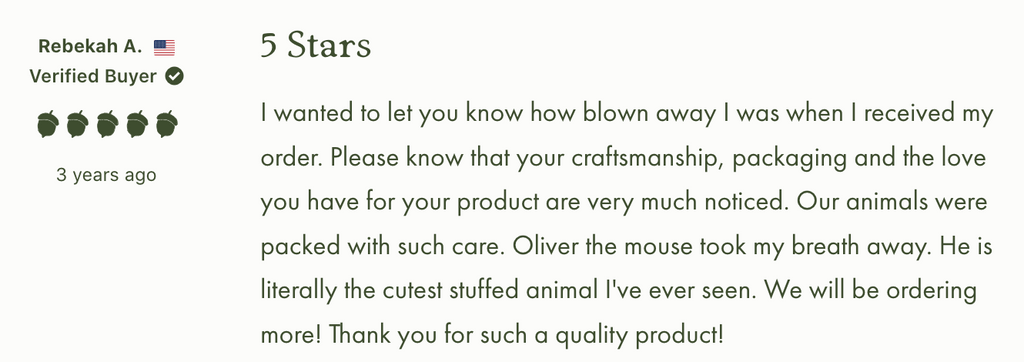Select the fifth acorn rating icon
The height and width of the screenshot is (362, 1024).
point(167,123)
